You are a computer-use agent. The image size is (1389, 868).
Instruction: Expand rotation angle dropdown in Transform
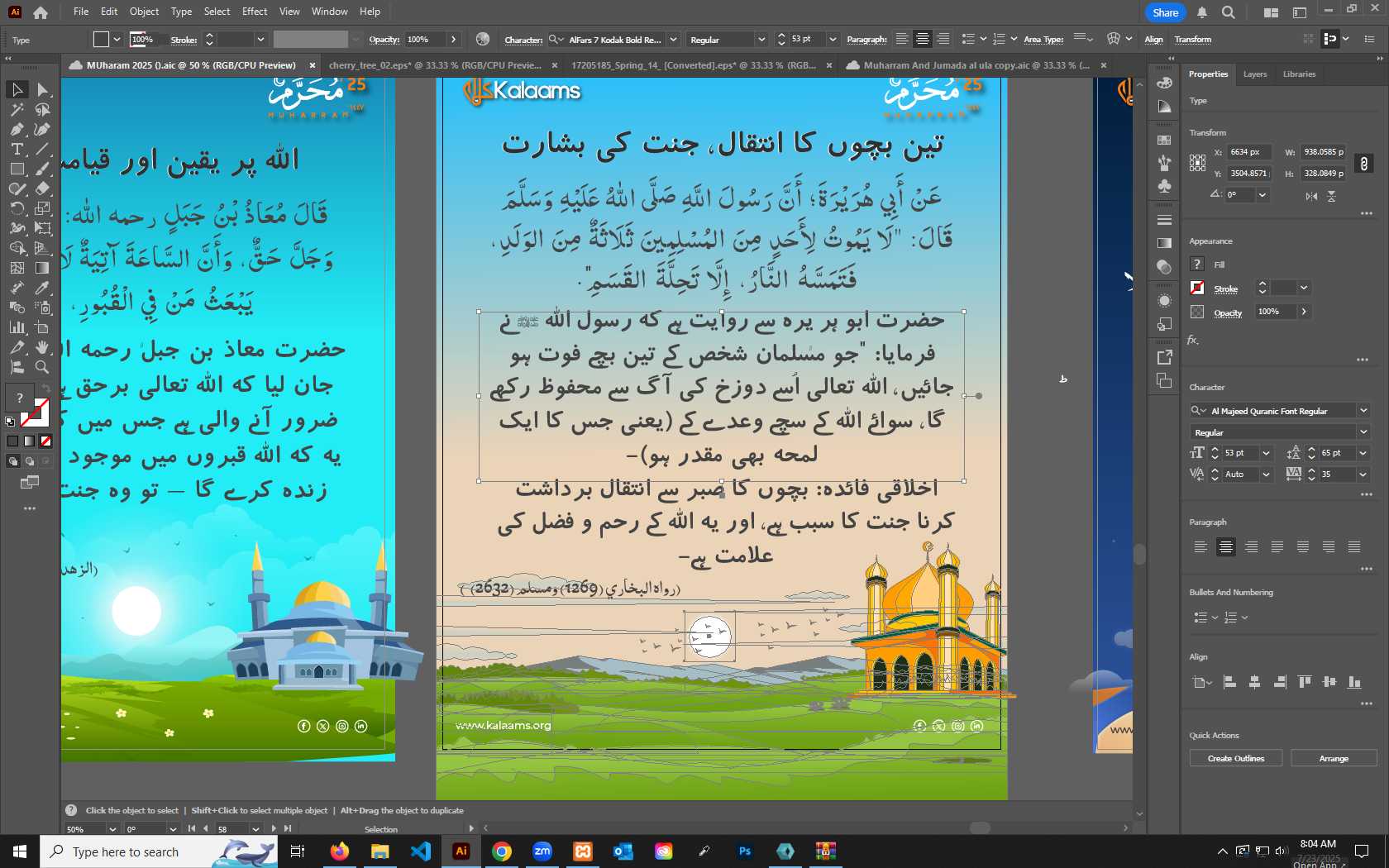1262,195
